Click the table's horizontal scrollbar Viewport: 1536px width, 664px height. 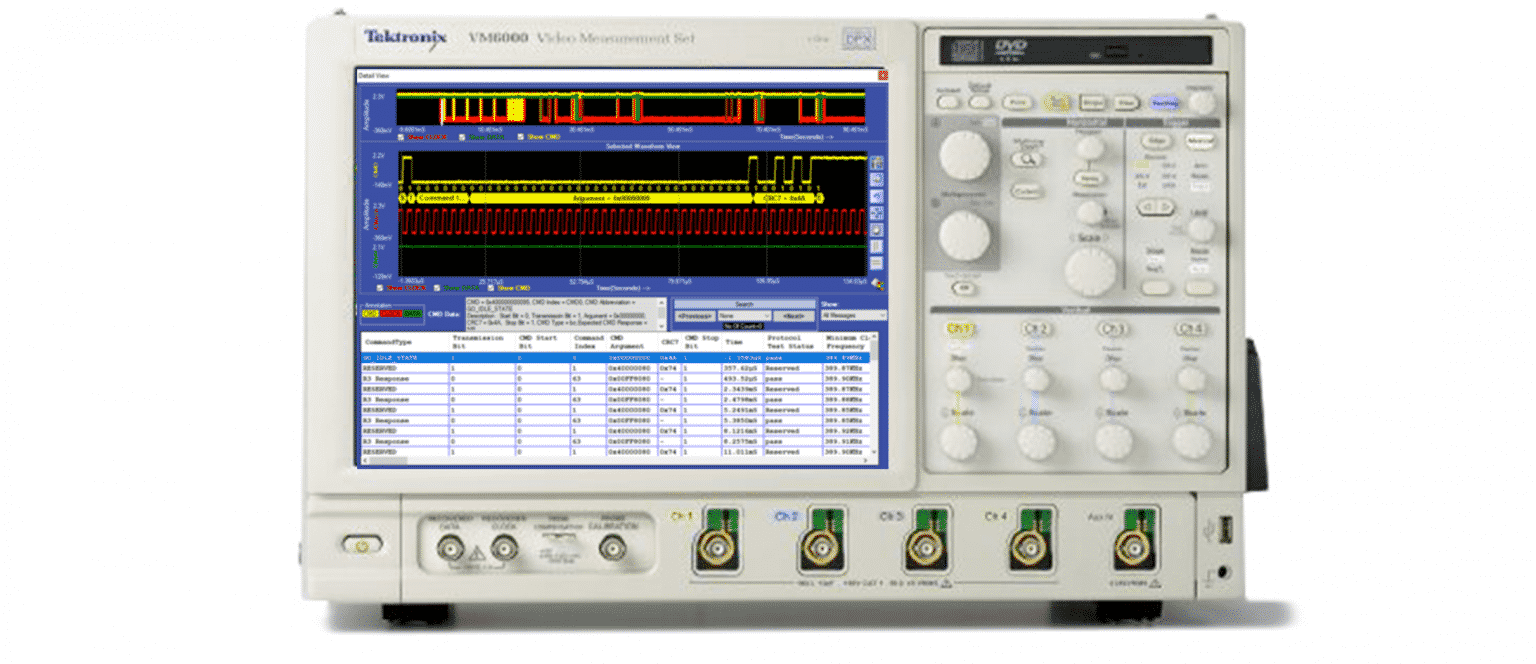pyautogui.click(x=615, y=461)
